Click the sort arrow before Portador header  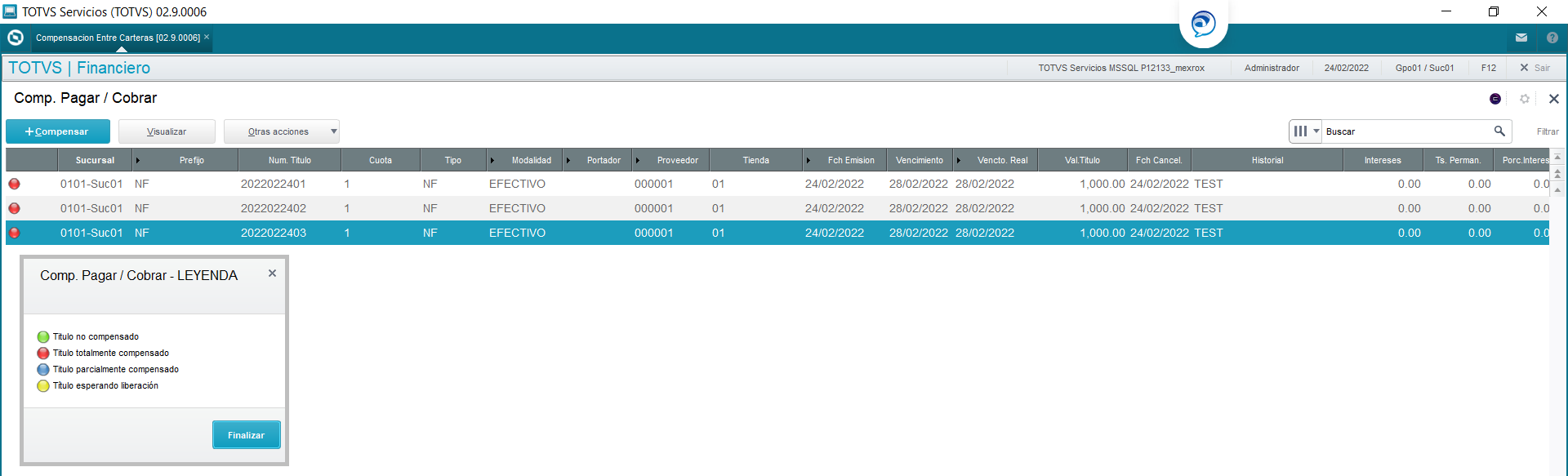(568, 160)
